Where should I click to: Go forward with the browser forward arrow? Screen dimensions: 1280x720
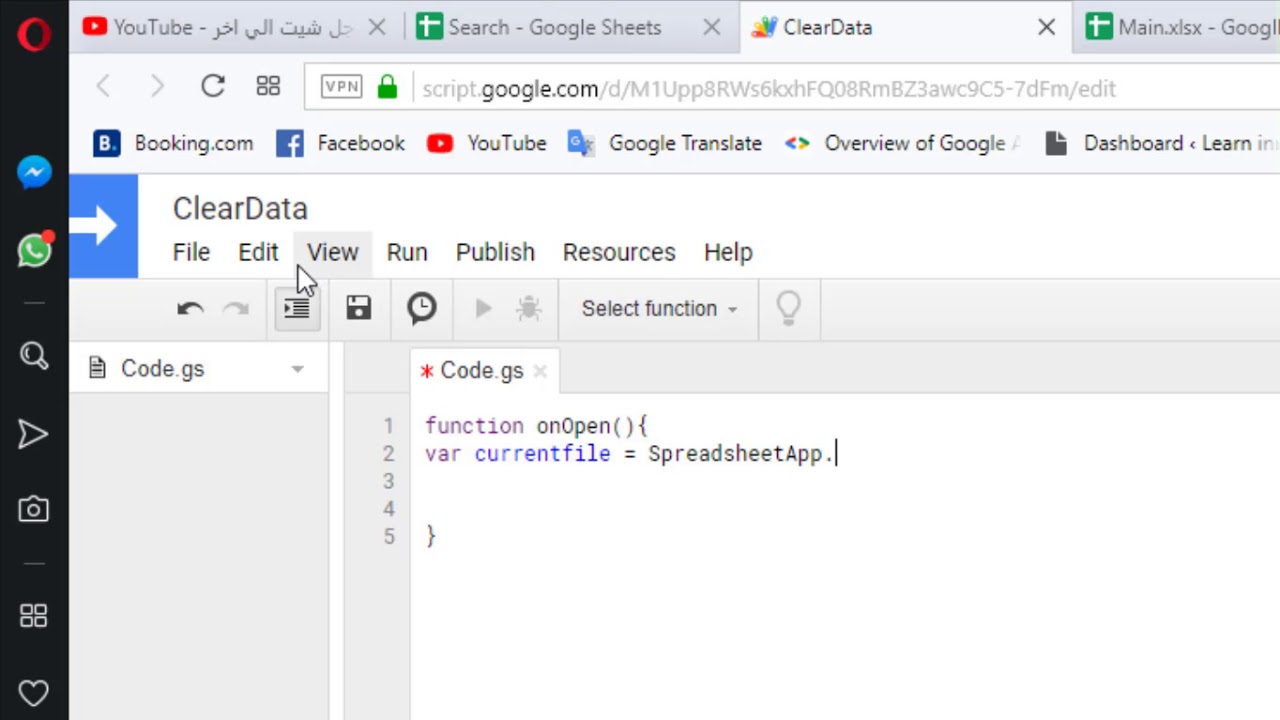pyautogui.click(x=157, y=87)
